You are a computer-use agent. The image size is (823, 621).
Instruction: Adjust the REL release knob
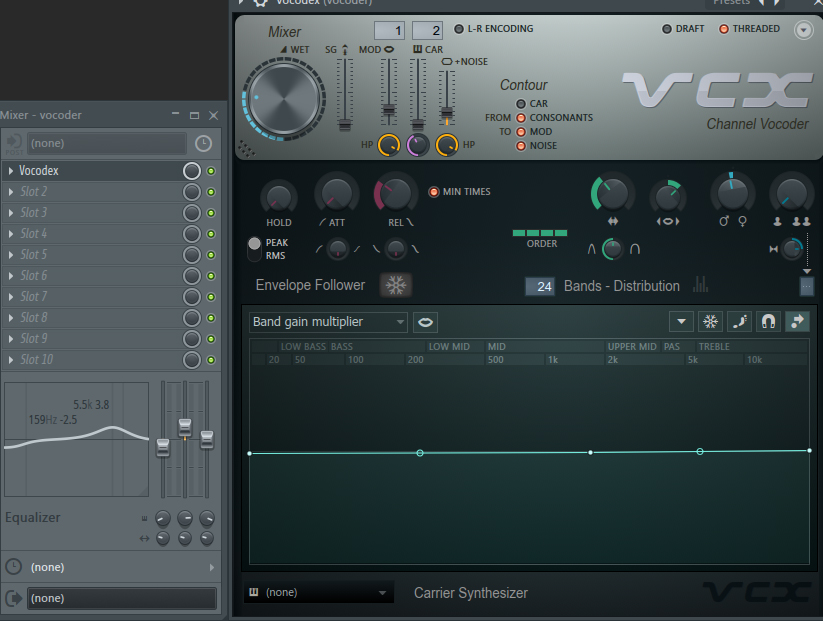point(395,193)
